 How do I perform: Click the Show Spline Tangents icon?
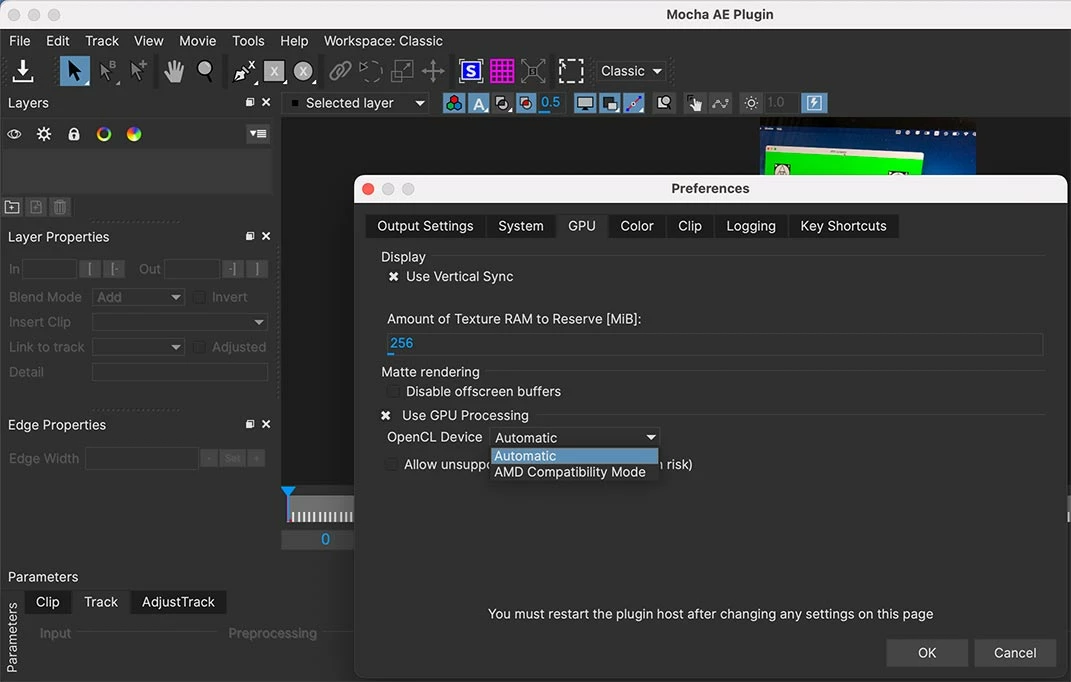[634, 103]
